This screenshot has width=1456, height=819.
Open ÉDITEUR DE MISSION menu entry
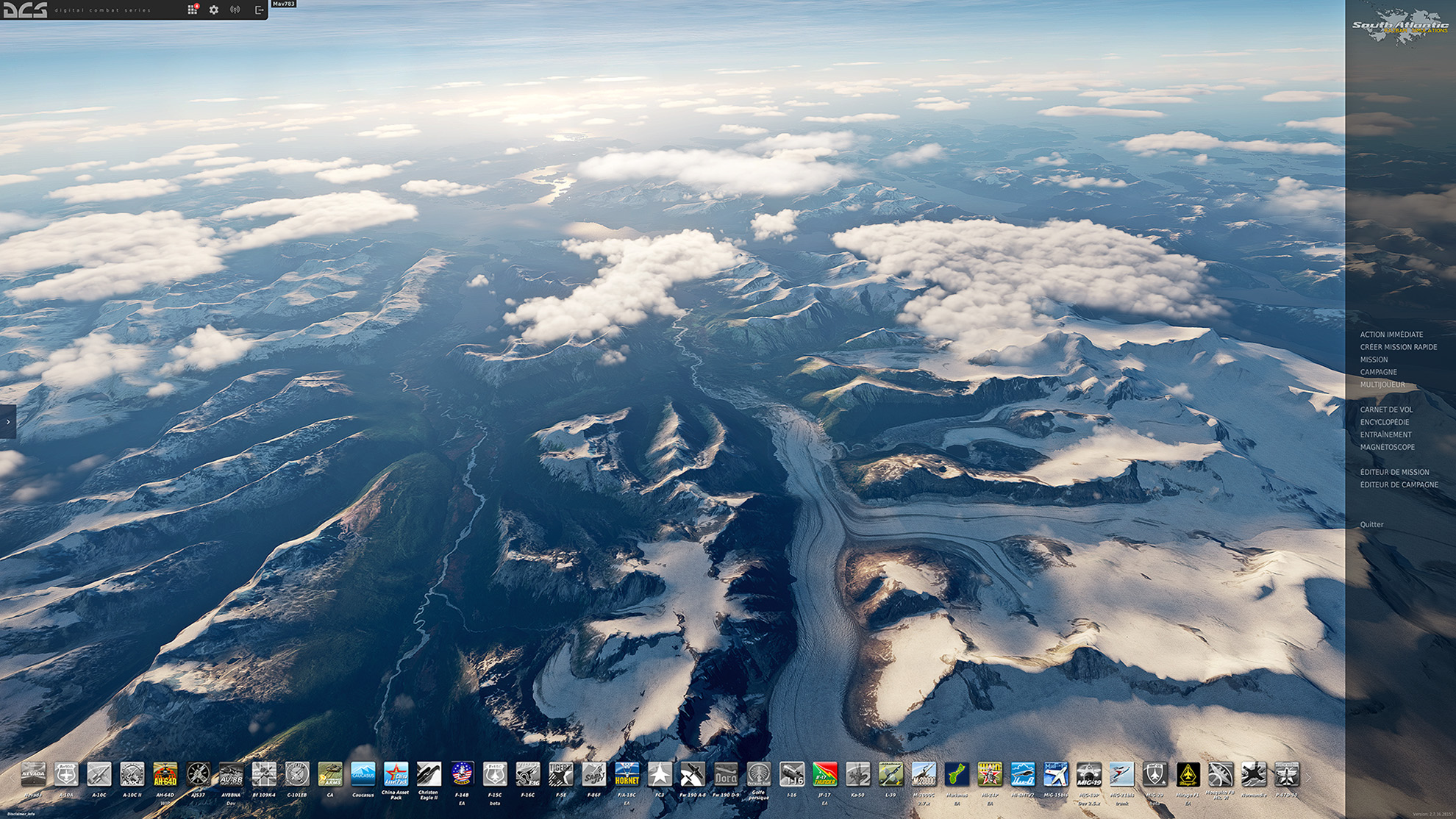(x=1394, y=472)
